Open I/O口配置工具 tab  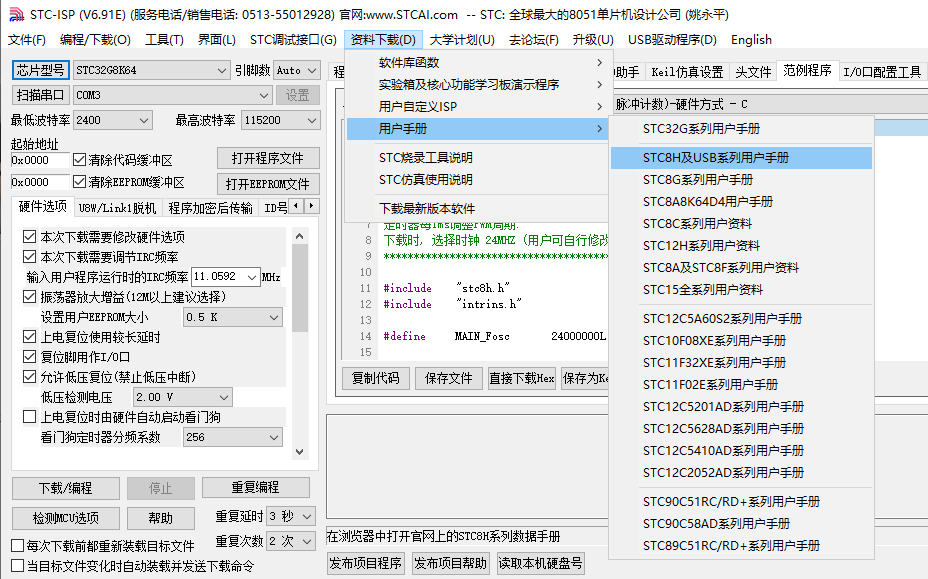coord(882,72)
